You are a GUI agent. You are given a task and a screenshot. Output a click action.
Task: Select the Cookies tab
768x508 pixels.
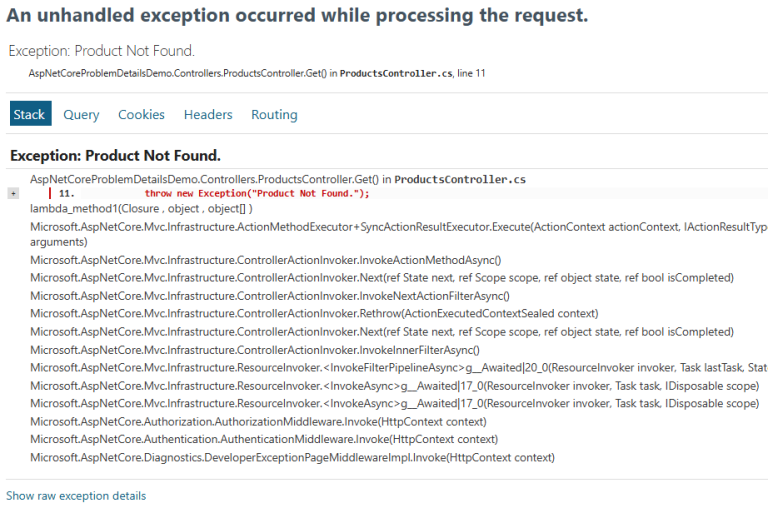click(141, 115)
